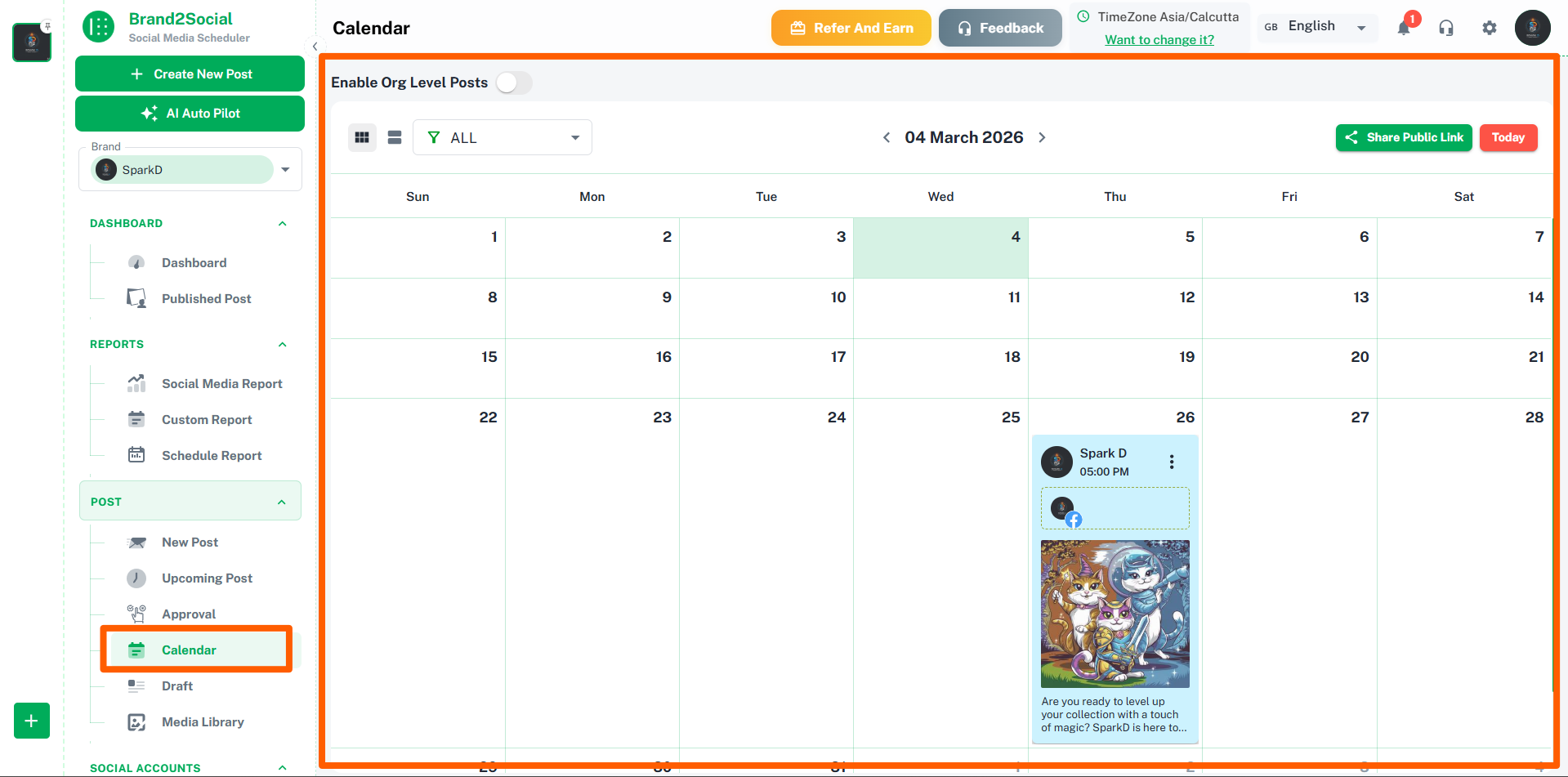
Task: Select Media Library in the Post section
Action: [x=203, y=721]
